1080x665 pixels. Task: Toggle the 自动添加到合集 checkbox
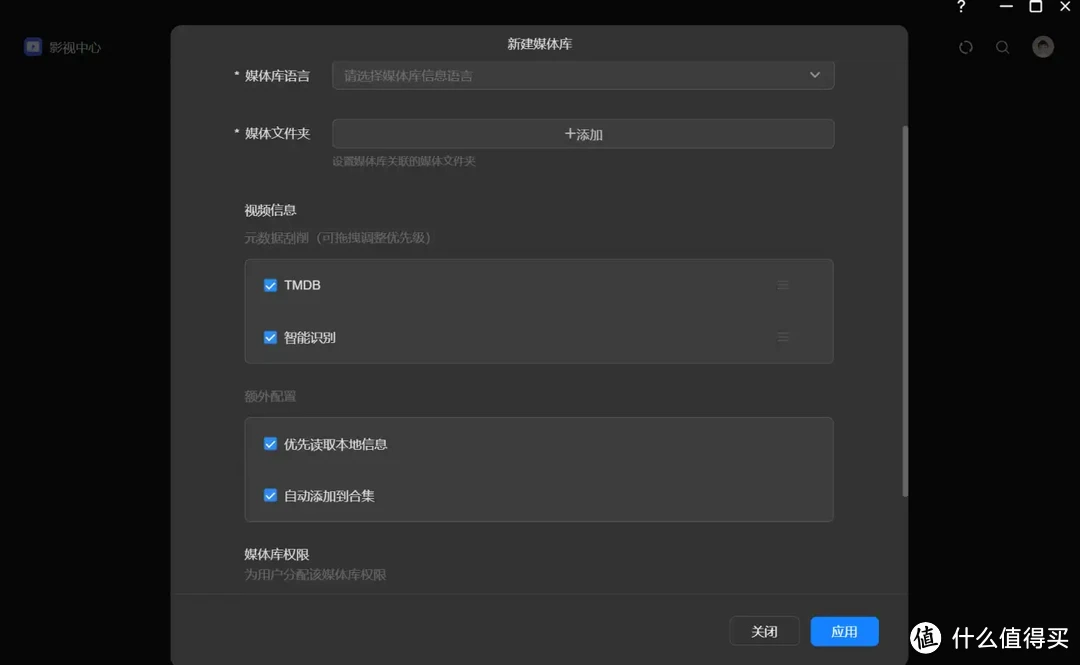270,495
